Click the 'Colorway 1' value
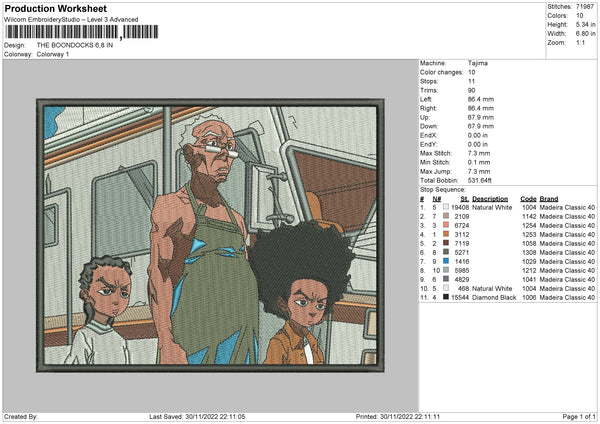This screenshot has width=600, height=424. point(53,54)
